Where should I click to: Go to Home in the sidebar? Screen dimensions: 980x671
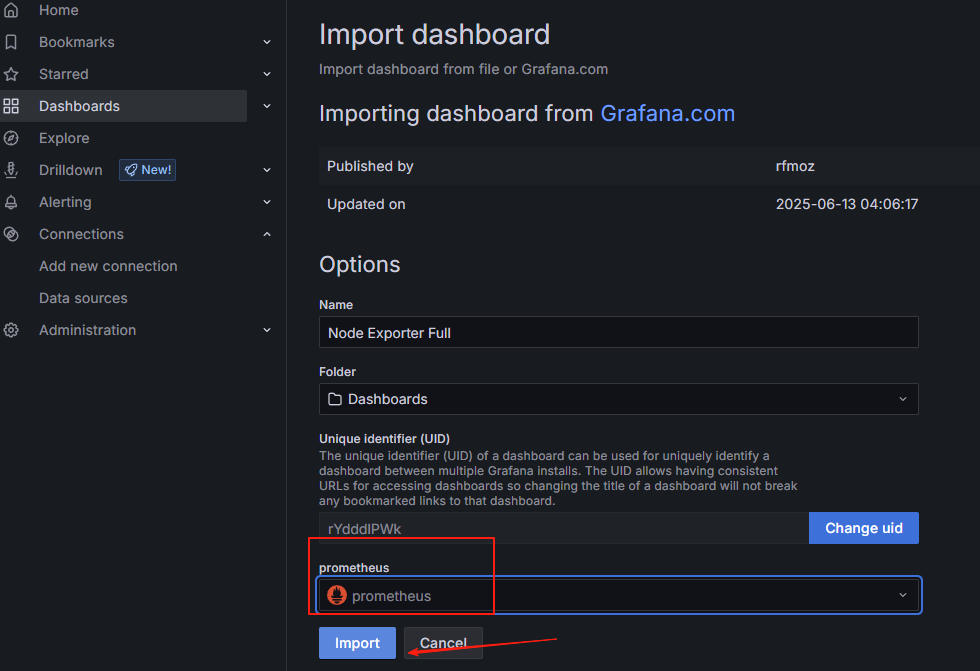(59, 10)
